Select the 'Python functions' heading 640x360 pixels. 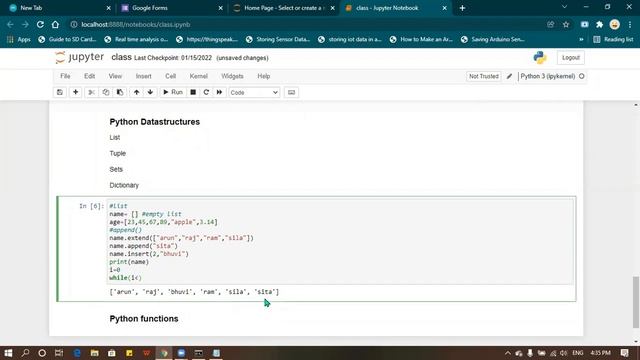pos(144,319)
